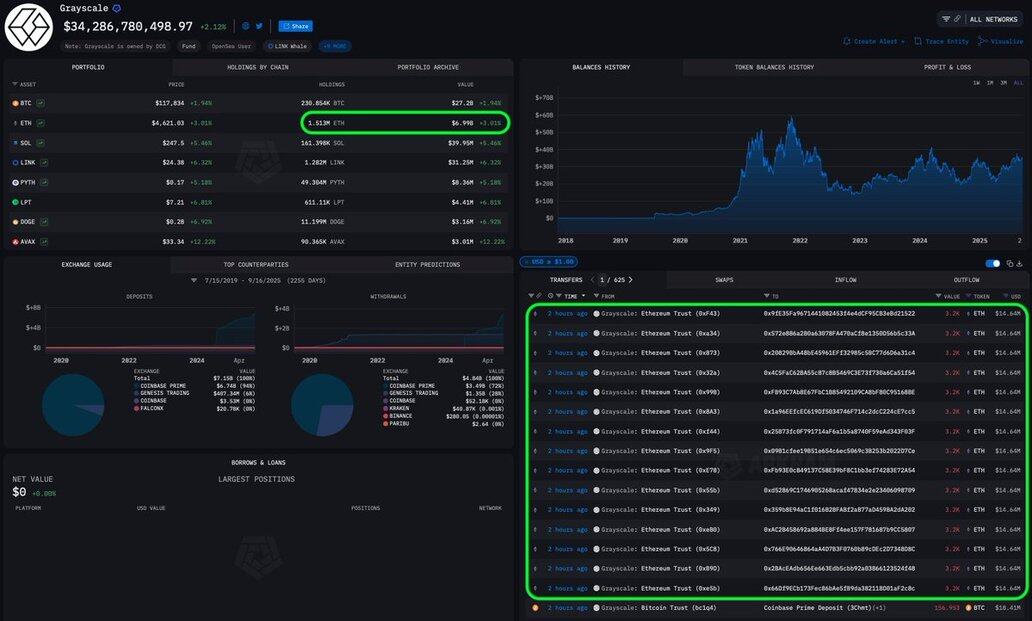This screenshot has width=1032, height=621.
Task: Switch to Top Counterparties tab
Action: tap(255, 264)
